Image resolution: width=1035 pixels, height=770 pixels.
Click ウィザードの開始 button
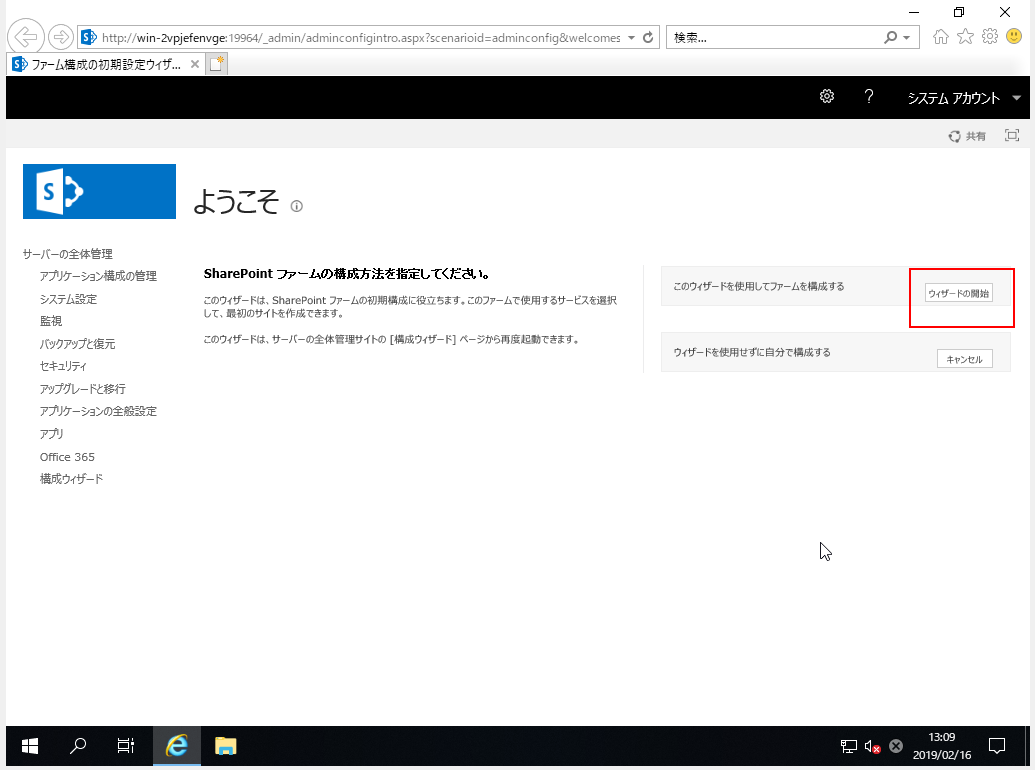[958, 293]
